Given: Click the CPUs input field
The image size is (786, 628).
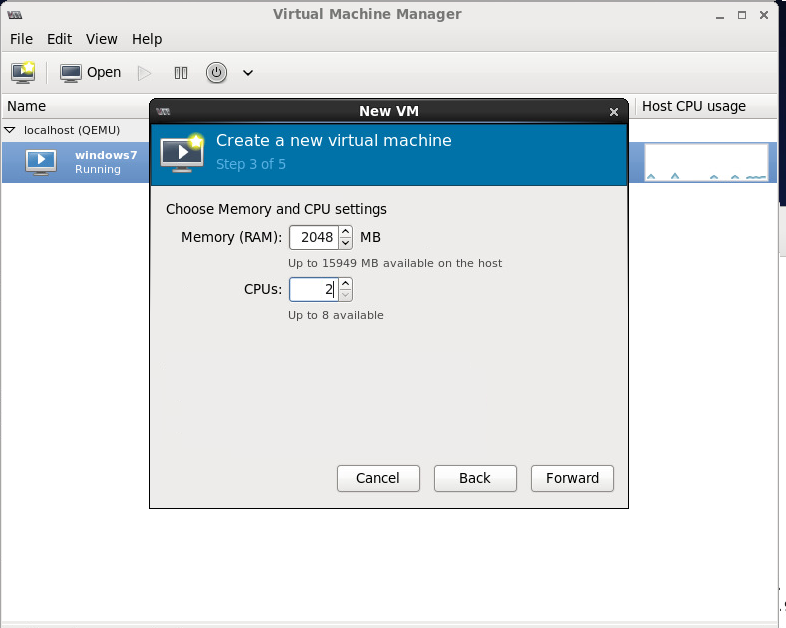Looking at the screenshot, I should (x=314, y=289).
